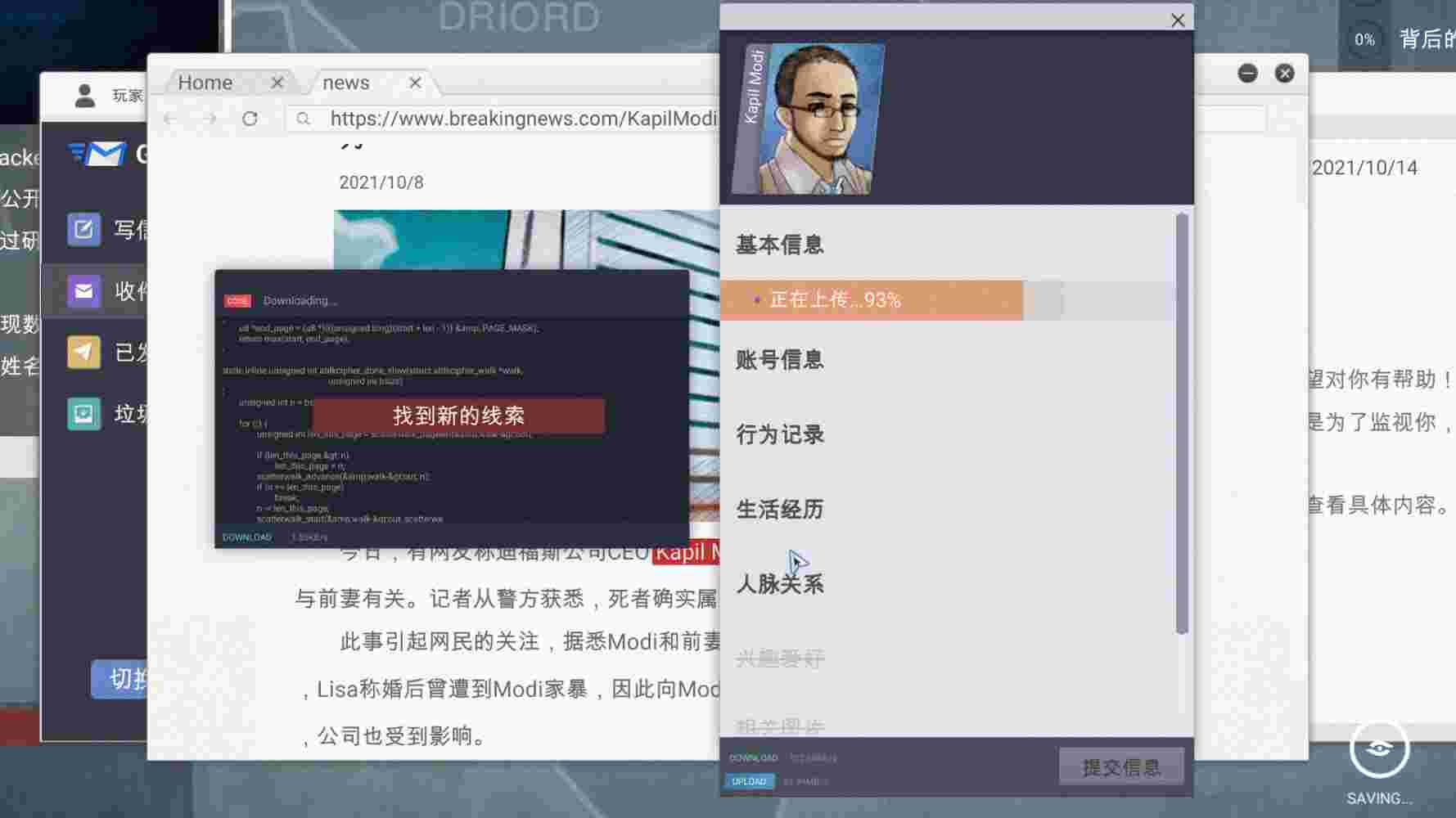Click the DOWNLOAD label in the code window
Image resolution: width=1456 pixels, height=818 pixels.
pyautogui.click(x=247, y=537)
